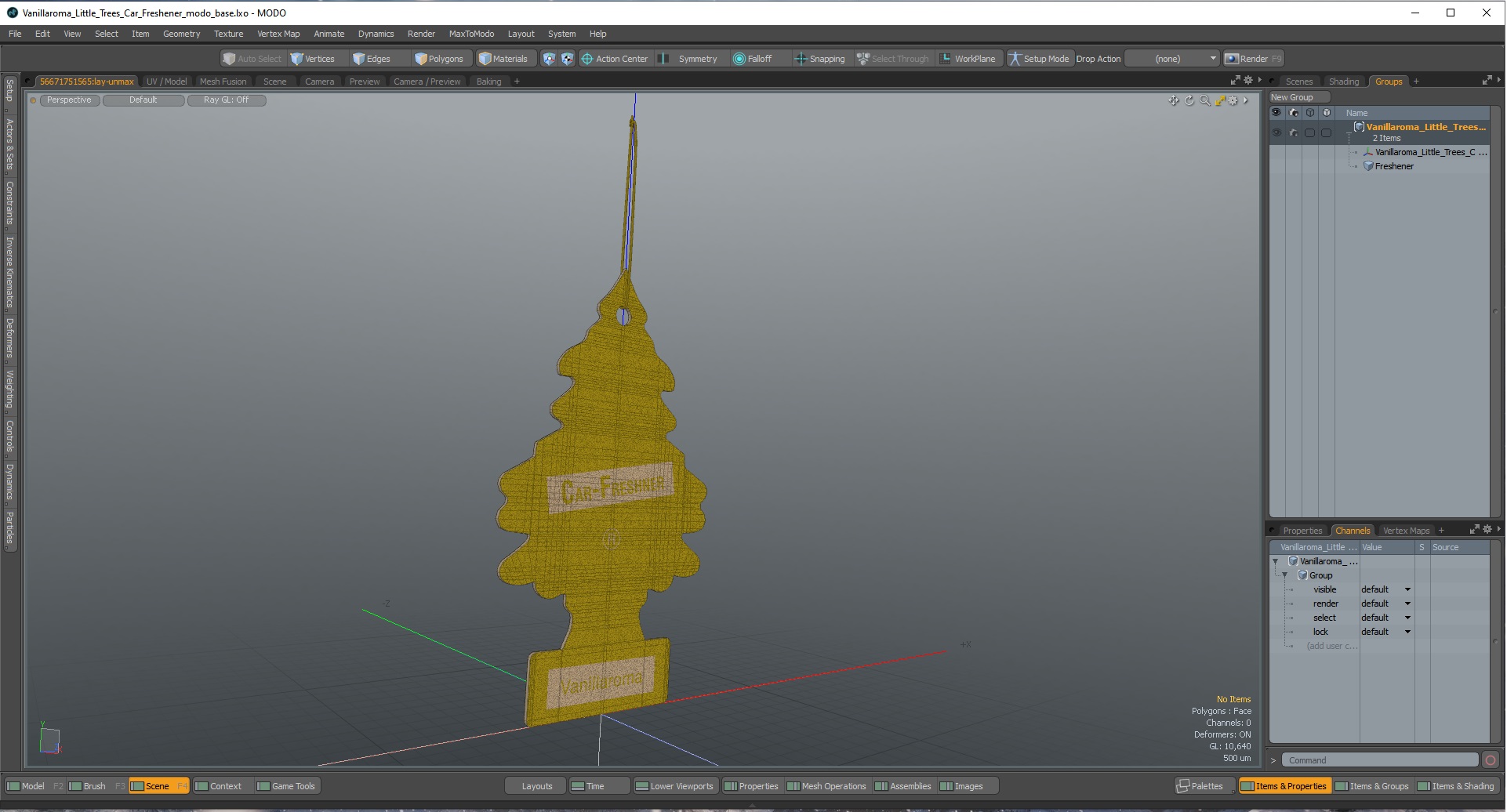
Task: Click the viewport pan move icon
Action: [x=1173, y=100]
